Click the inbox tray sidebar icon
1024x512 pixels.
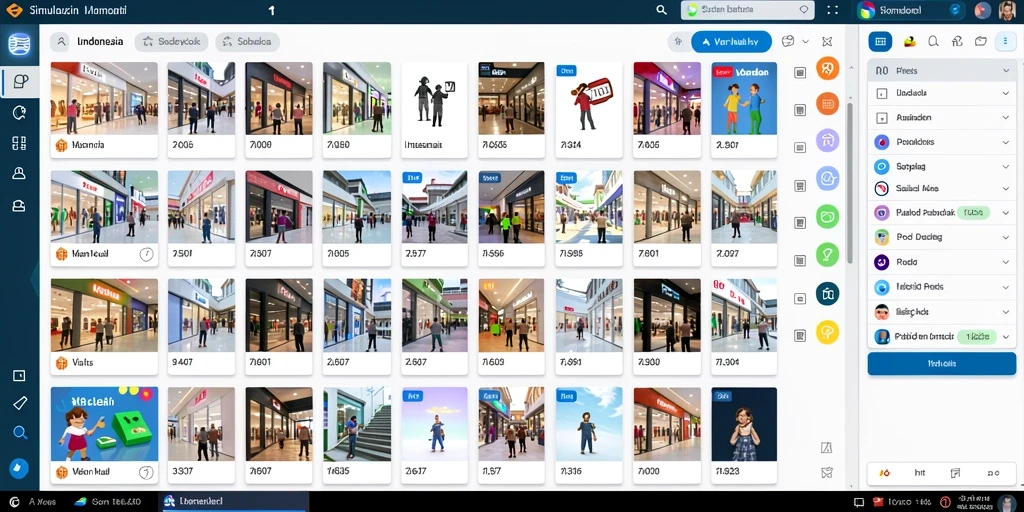click(x=19, y=205)
